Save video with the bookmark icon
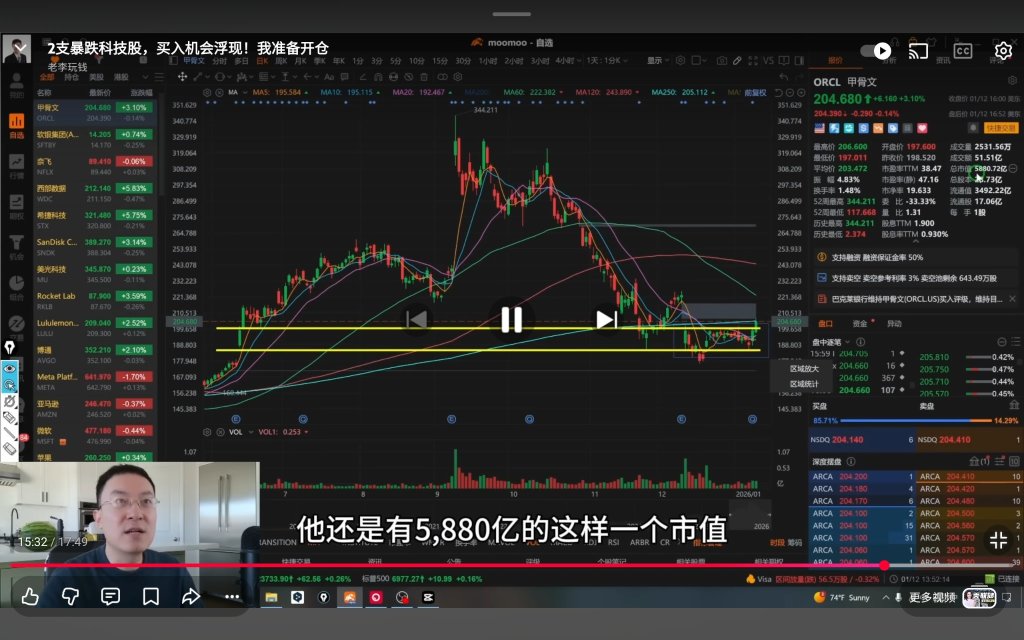 click(151, 596)
